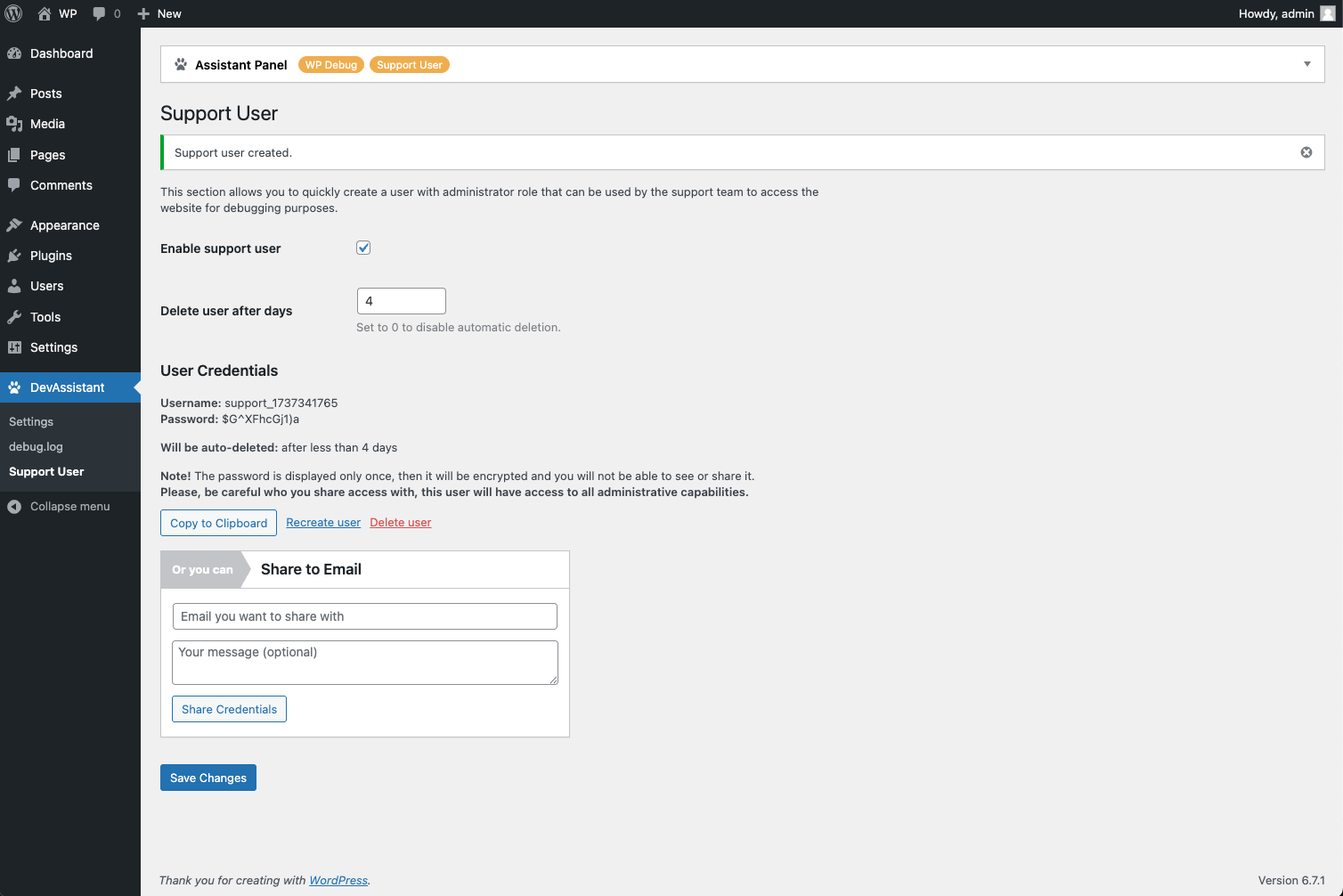Focus the email to share with field

[x=365, y=616]
